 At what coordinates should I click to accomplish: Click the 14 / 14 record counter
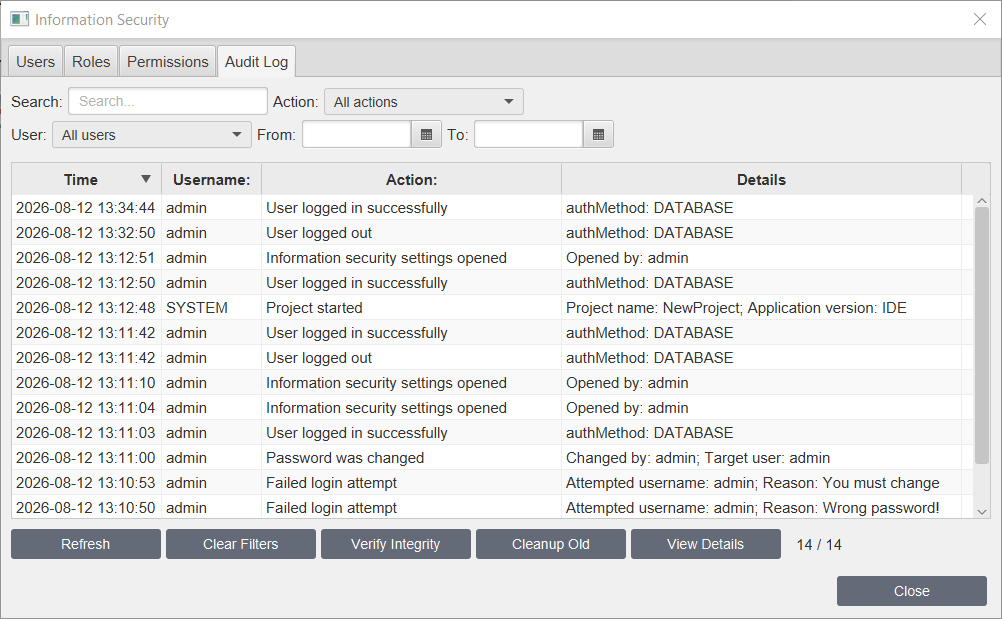(819, 545)
